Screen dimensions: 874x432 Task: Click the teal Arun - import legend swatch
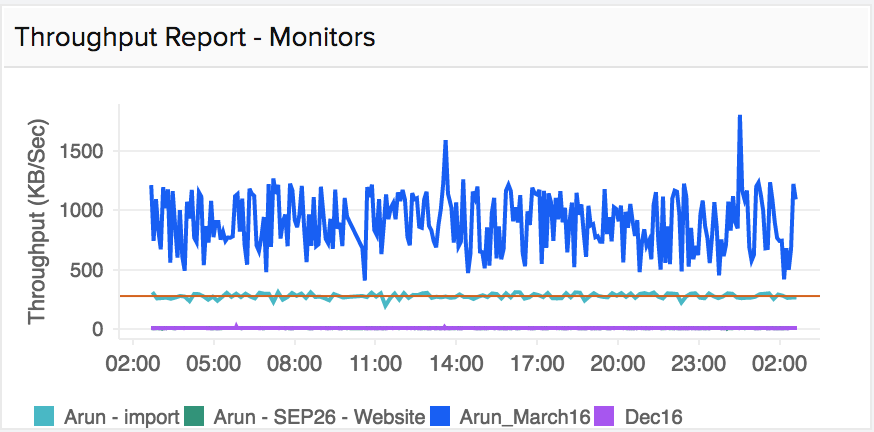[x=43, y=415]
